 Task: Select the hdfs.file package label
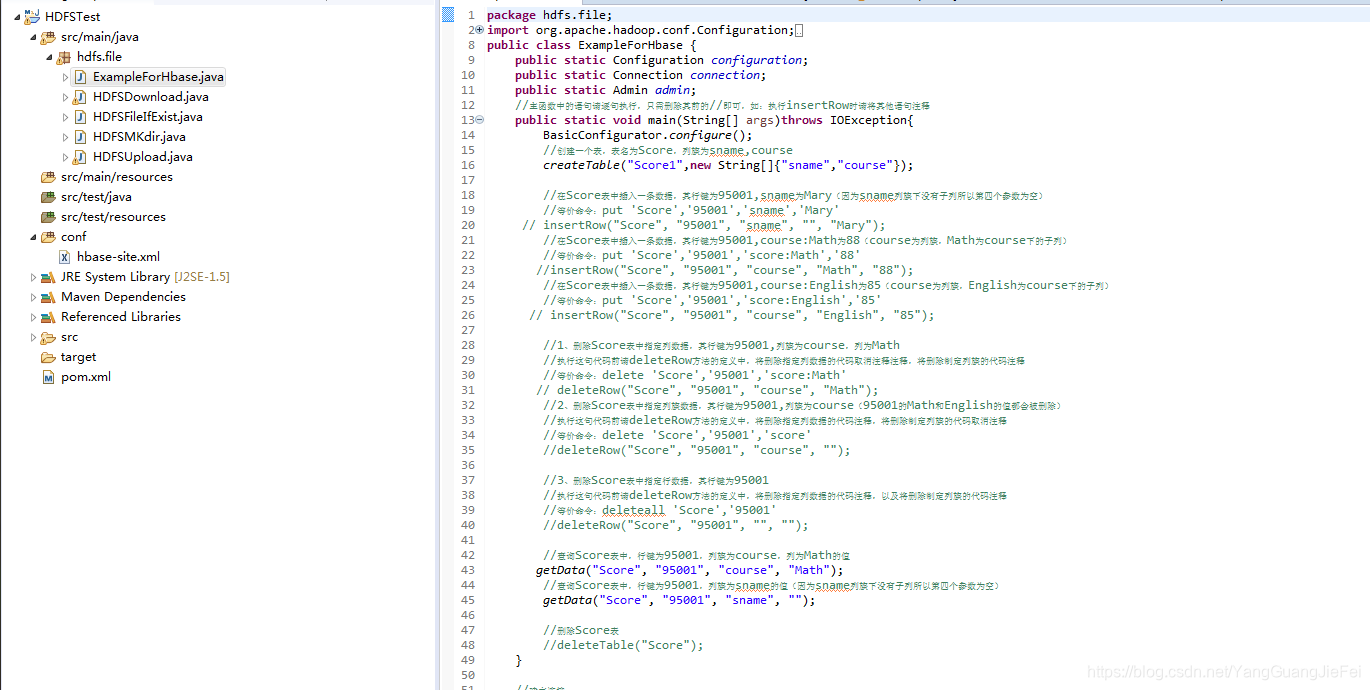click(99, 57)
